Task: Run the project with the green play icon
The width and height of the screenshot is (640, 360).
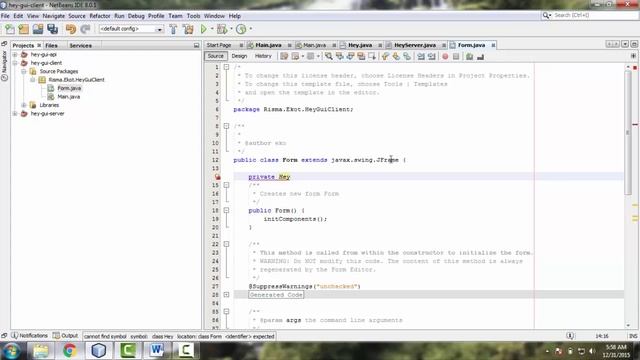Action: [203, 29]
